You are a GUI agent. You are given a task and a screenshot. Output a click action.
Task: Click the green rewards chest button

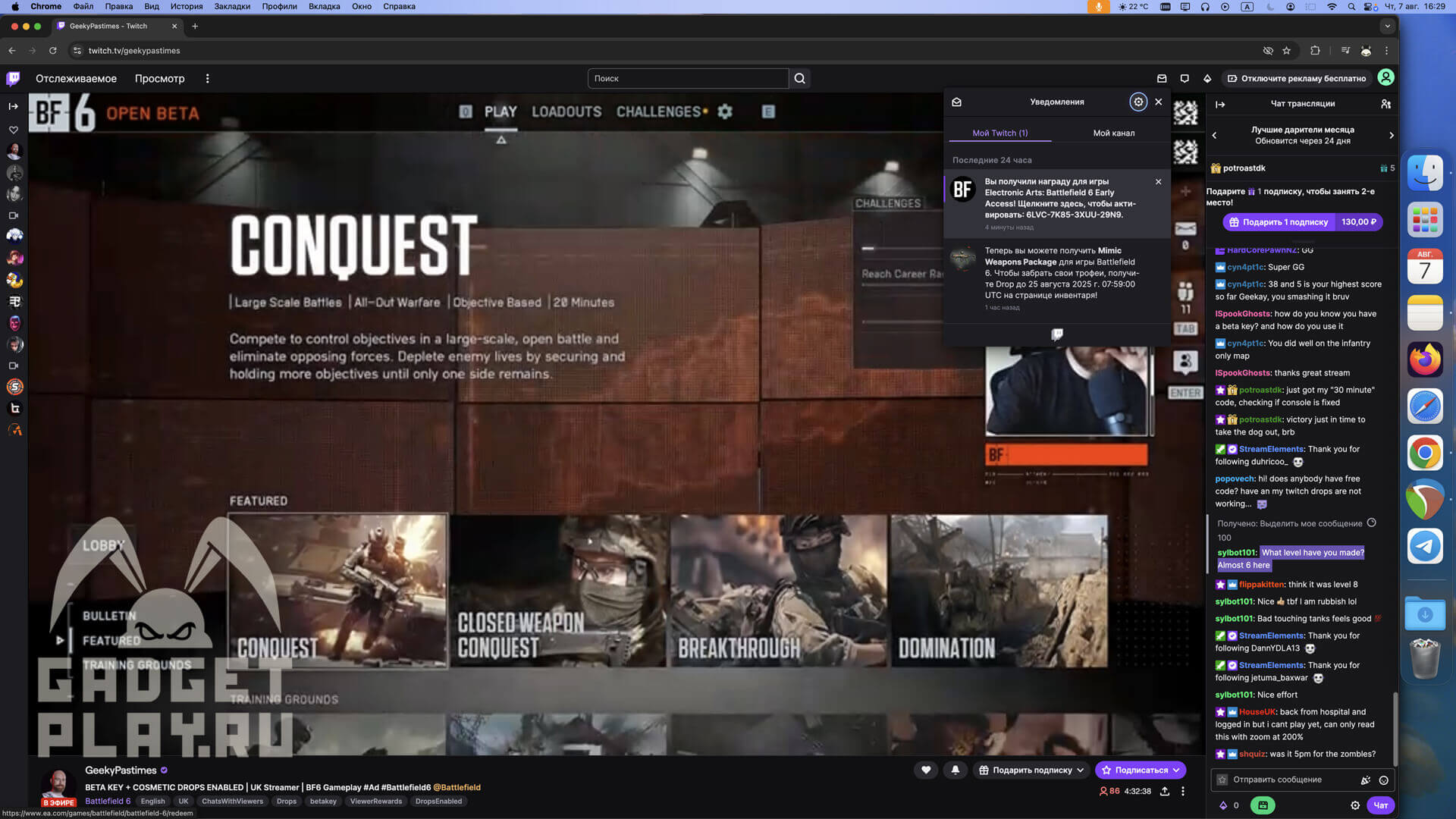tap(1263, 805)
